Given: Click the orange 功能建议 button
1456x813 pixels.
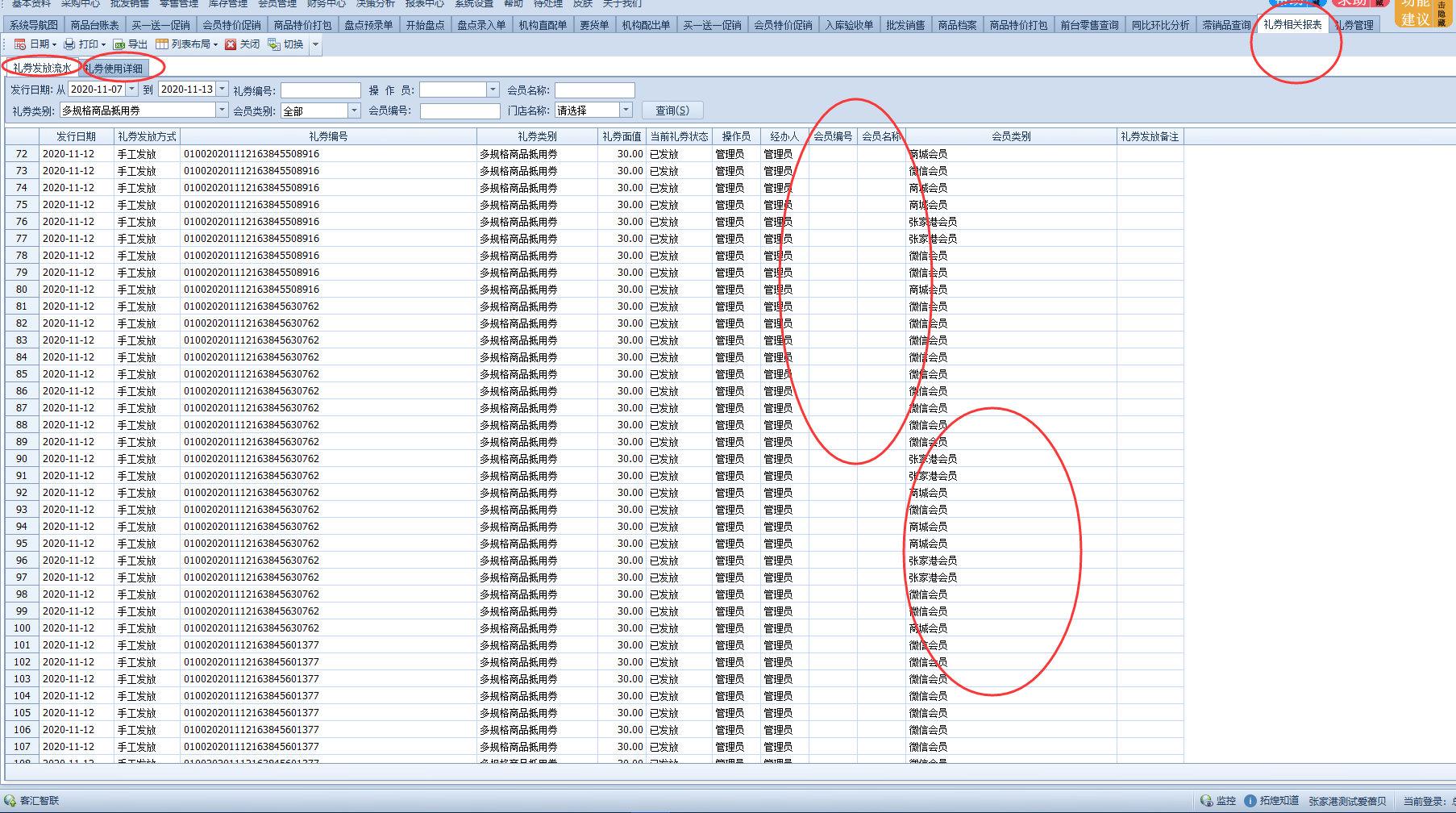Looking at the screenshot, I should [x=1415, y=13].
